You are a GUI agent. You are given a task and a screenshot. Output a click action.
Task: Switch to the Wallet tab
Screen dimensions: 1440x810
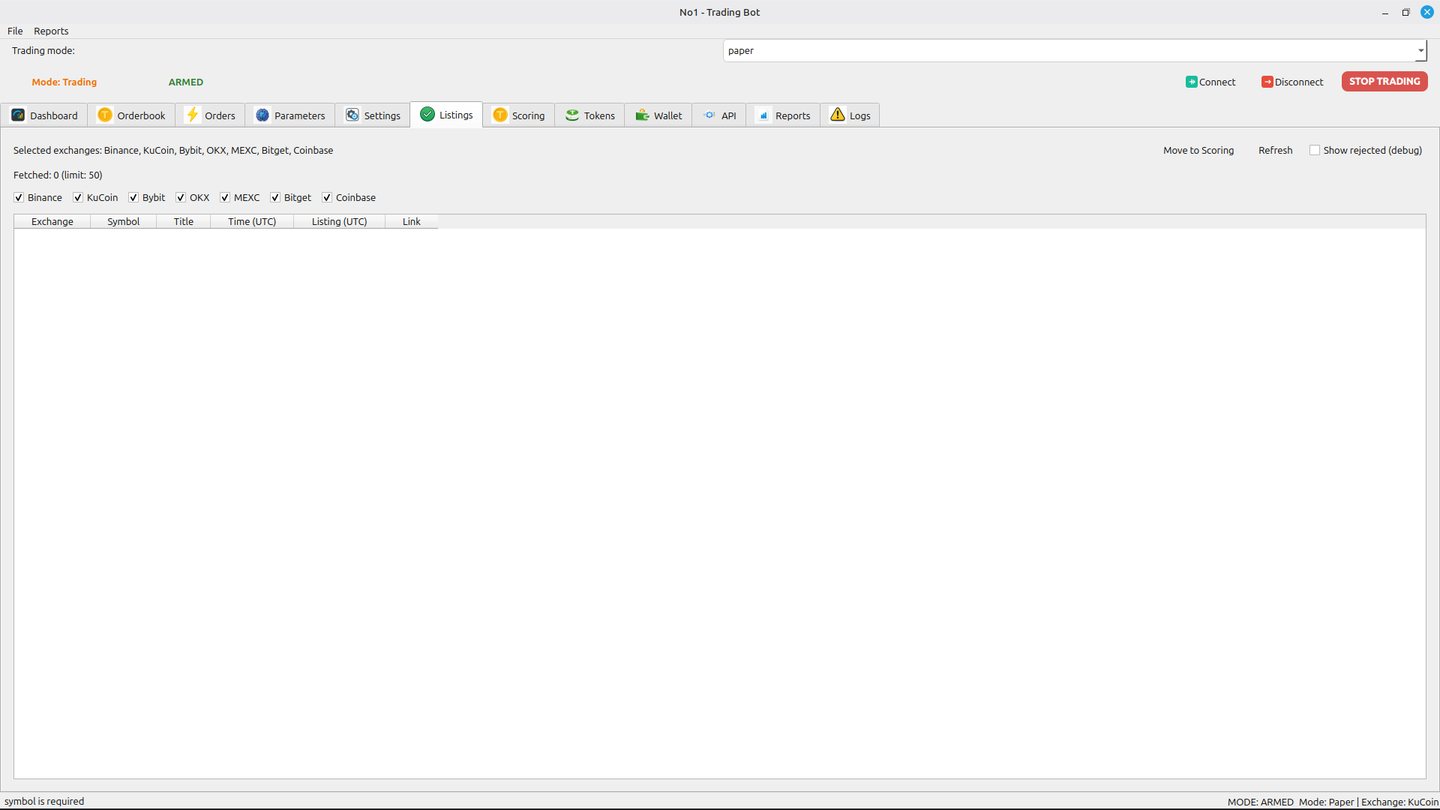pyautogui.click(x=659, y=115)
